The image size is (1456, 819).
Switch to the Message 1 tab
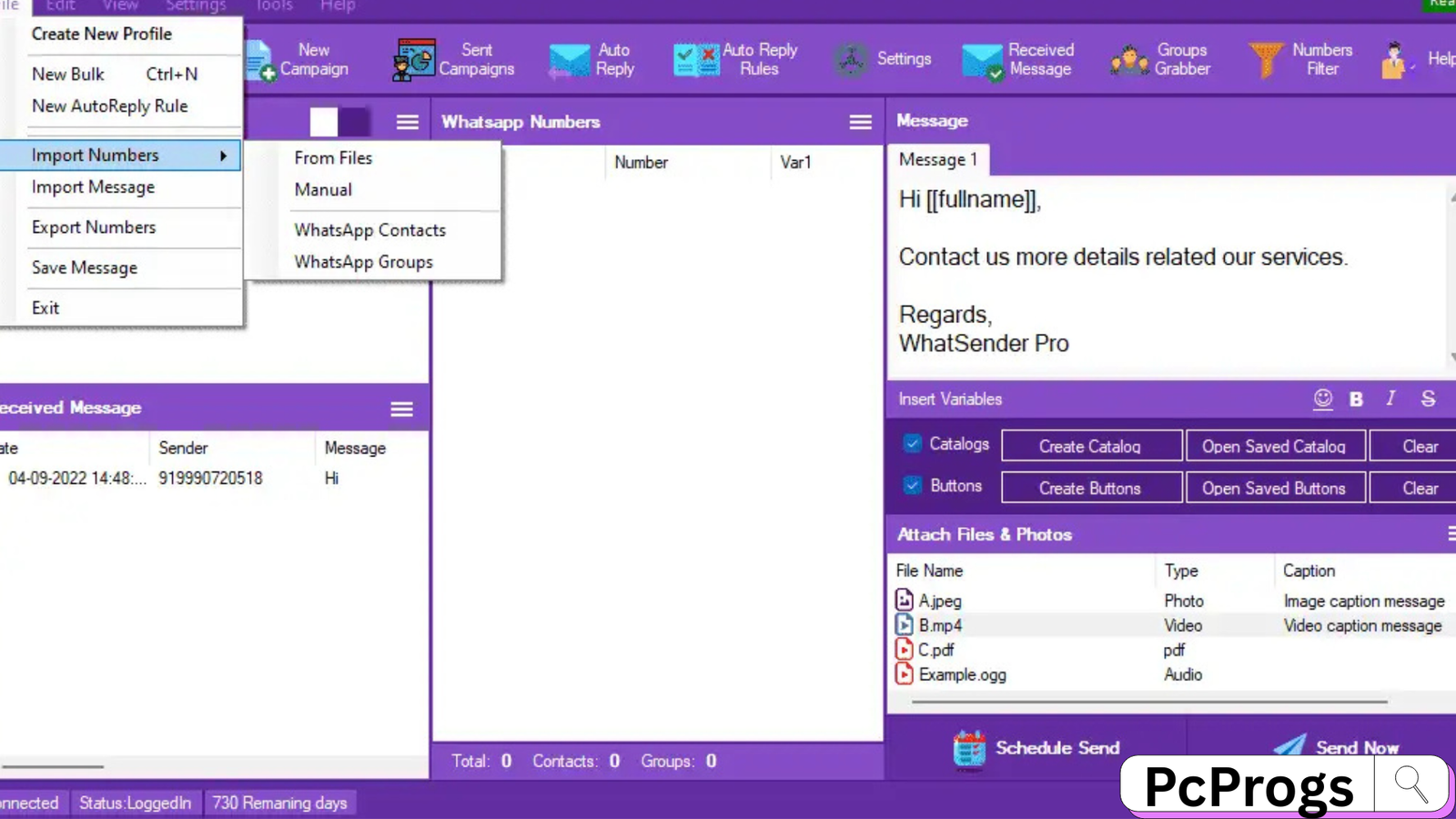(x=938, y=159)
